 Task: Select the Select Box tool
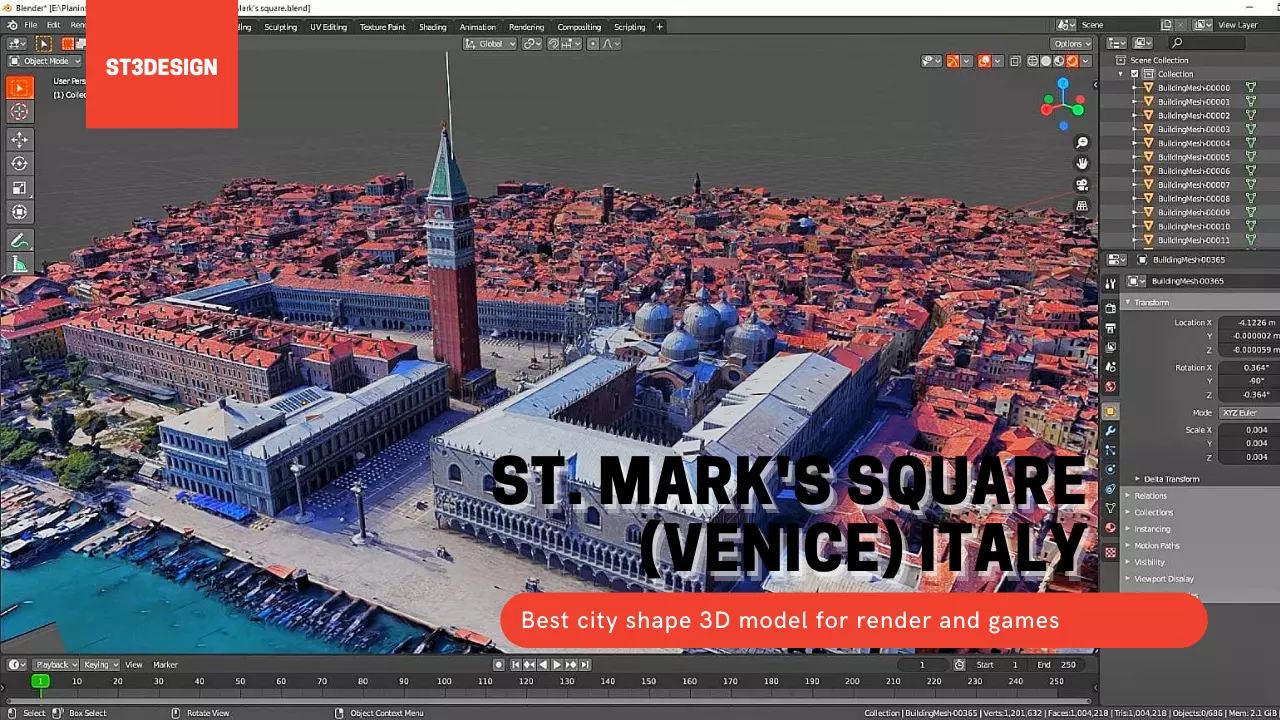[19, 88]
